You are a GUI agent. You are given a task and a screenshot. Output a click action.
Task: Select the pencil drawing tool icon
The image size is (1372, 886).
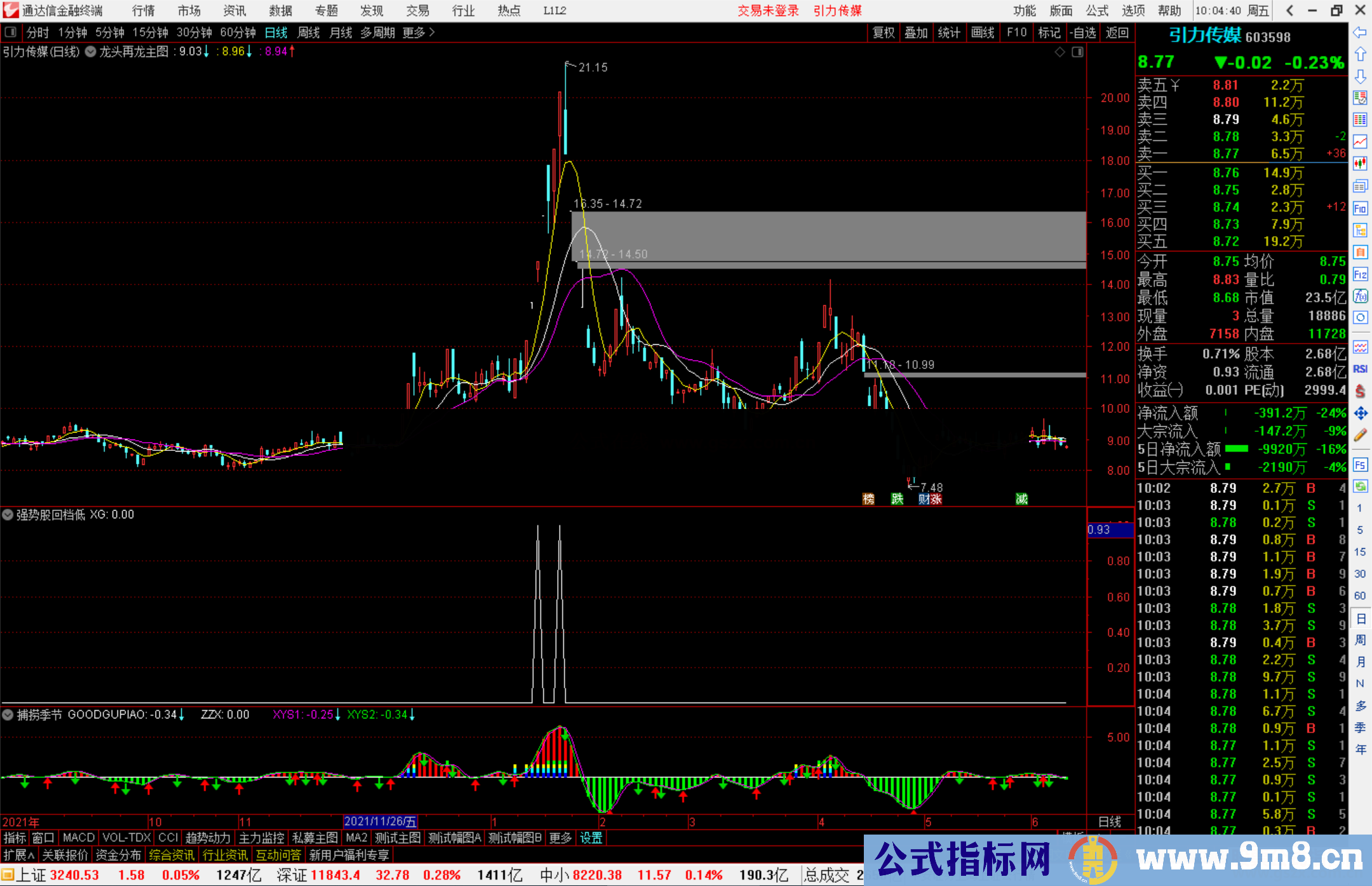pos(1360,436)
